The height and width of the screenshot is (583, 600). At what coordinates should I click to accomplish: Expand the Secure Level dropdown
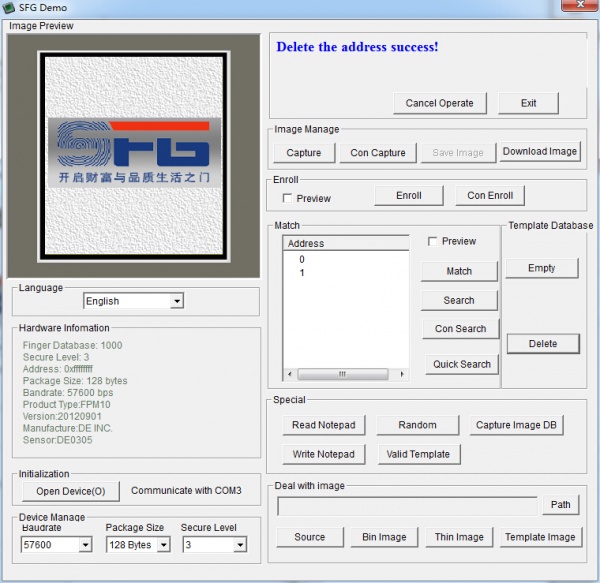240,545
